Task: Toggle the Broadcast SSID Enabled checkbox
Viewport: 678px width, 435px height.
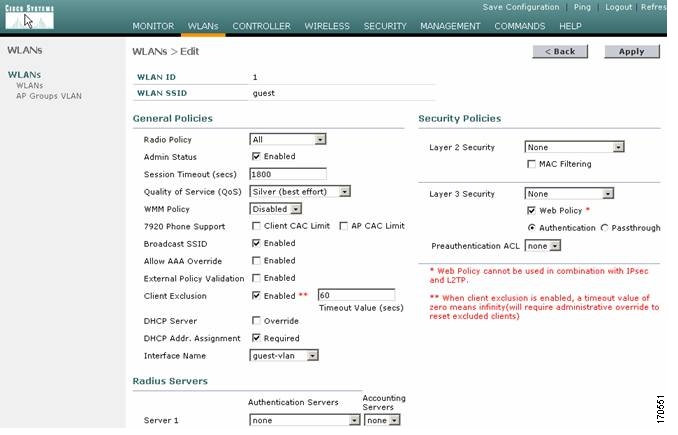Action: 256,243
